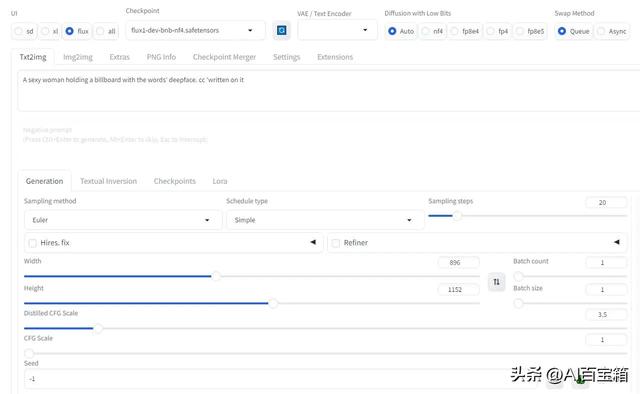This screenshot has width=640, height=394.
Task: Adjust the CFG Scale slider
Action: [x=325, y=353]
